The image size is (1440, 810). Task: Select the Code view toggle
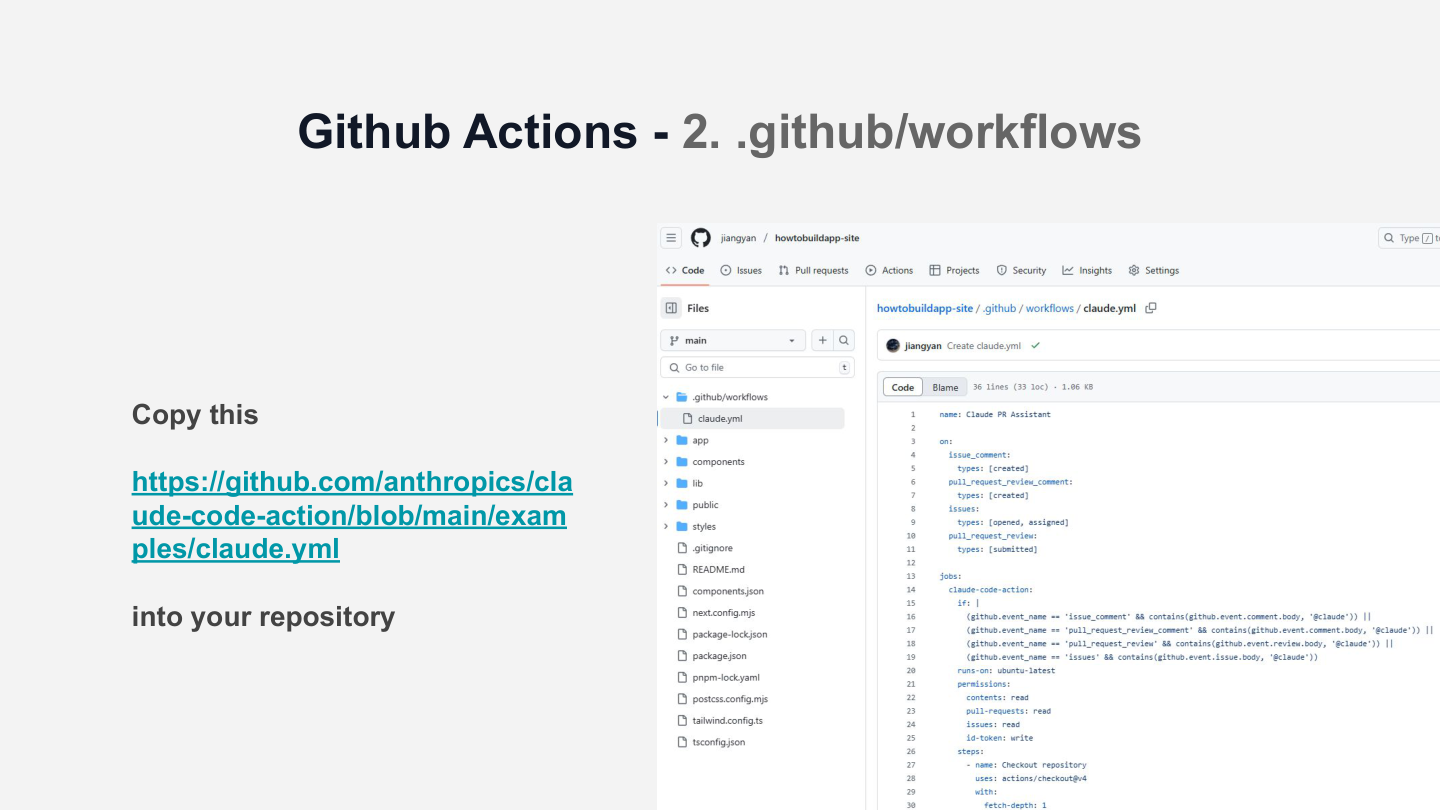[903, 387]
